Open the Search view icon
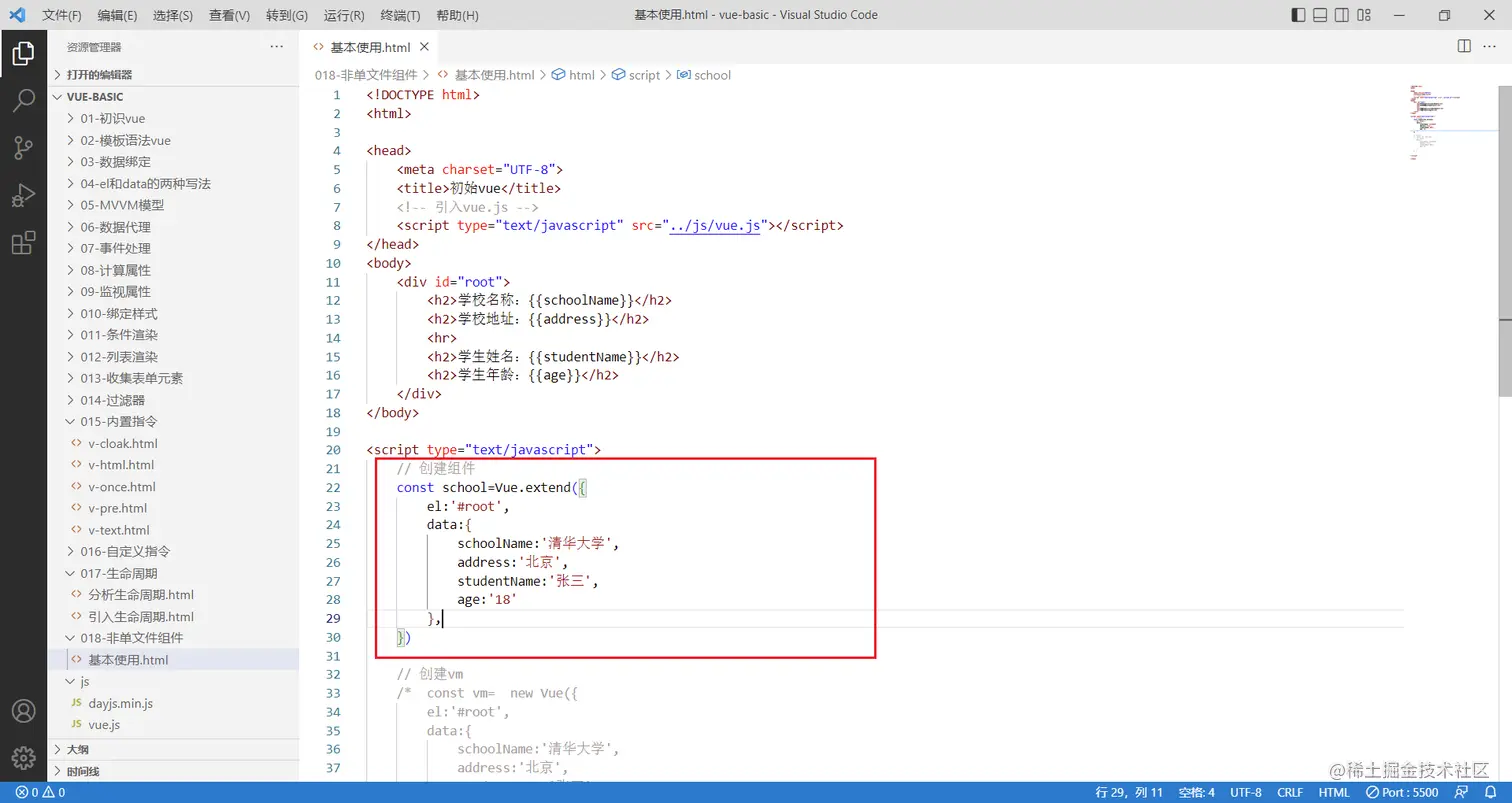 coord(23,100)
